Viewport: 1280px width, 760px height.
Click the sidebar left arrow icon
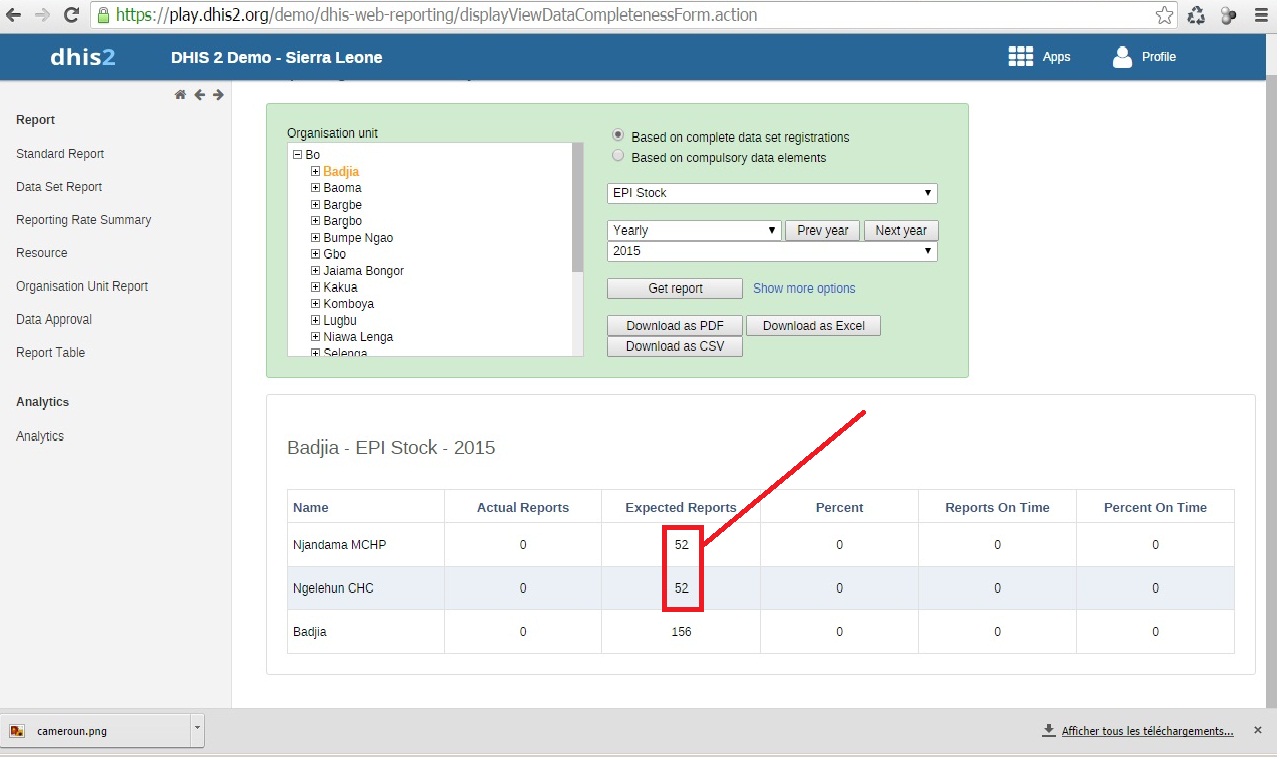(199, 95)
